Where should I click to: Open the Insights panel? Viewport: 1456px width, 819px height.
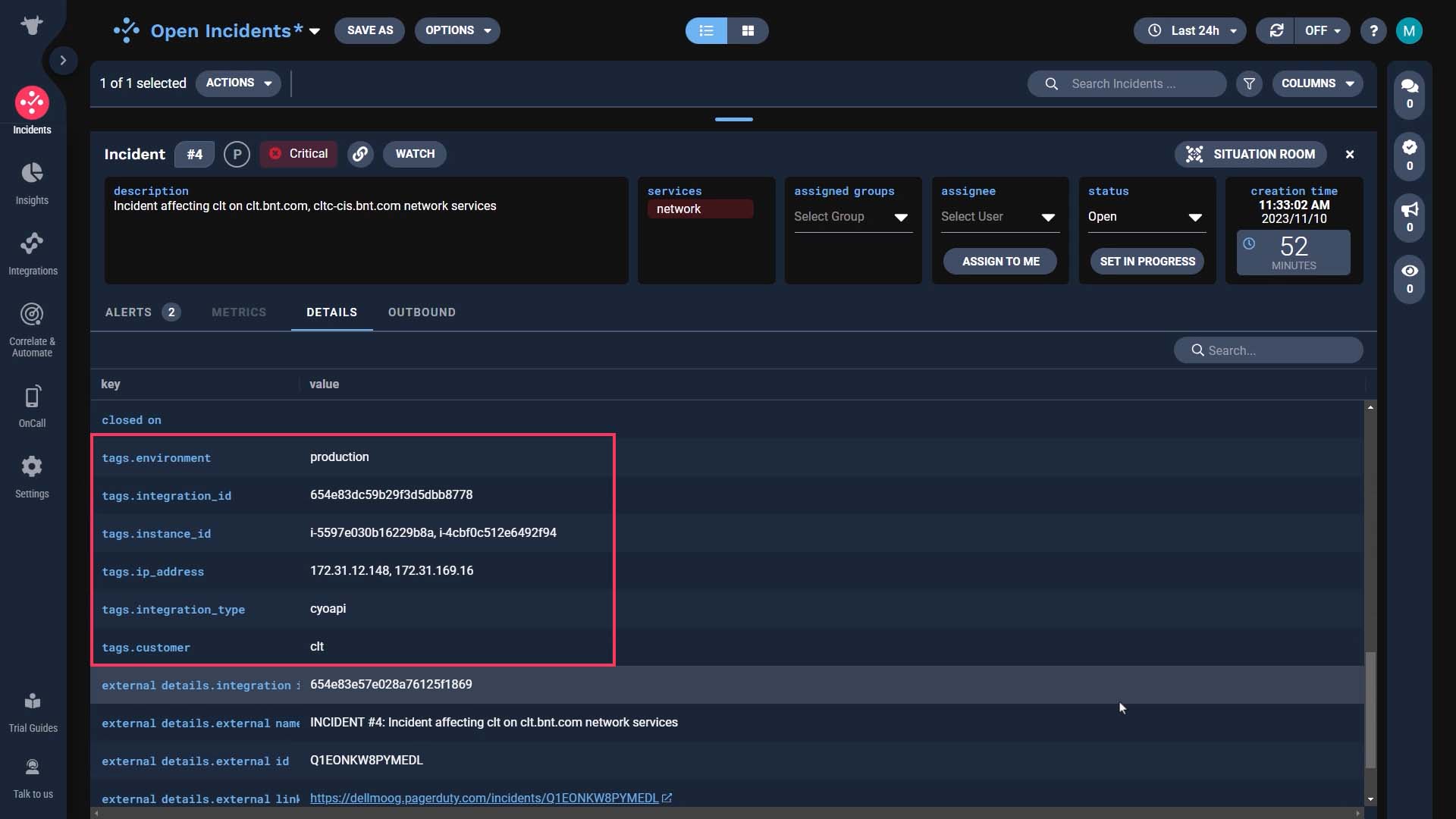coord(32,184)
